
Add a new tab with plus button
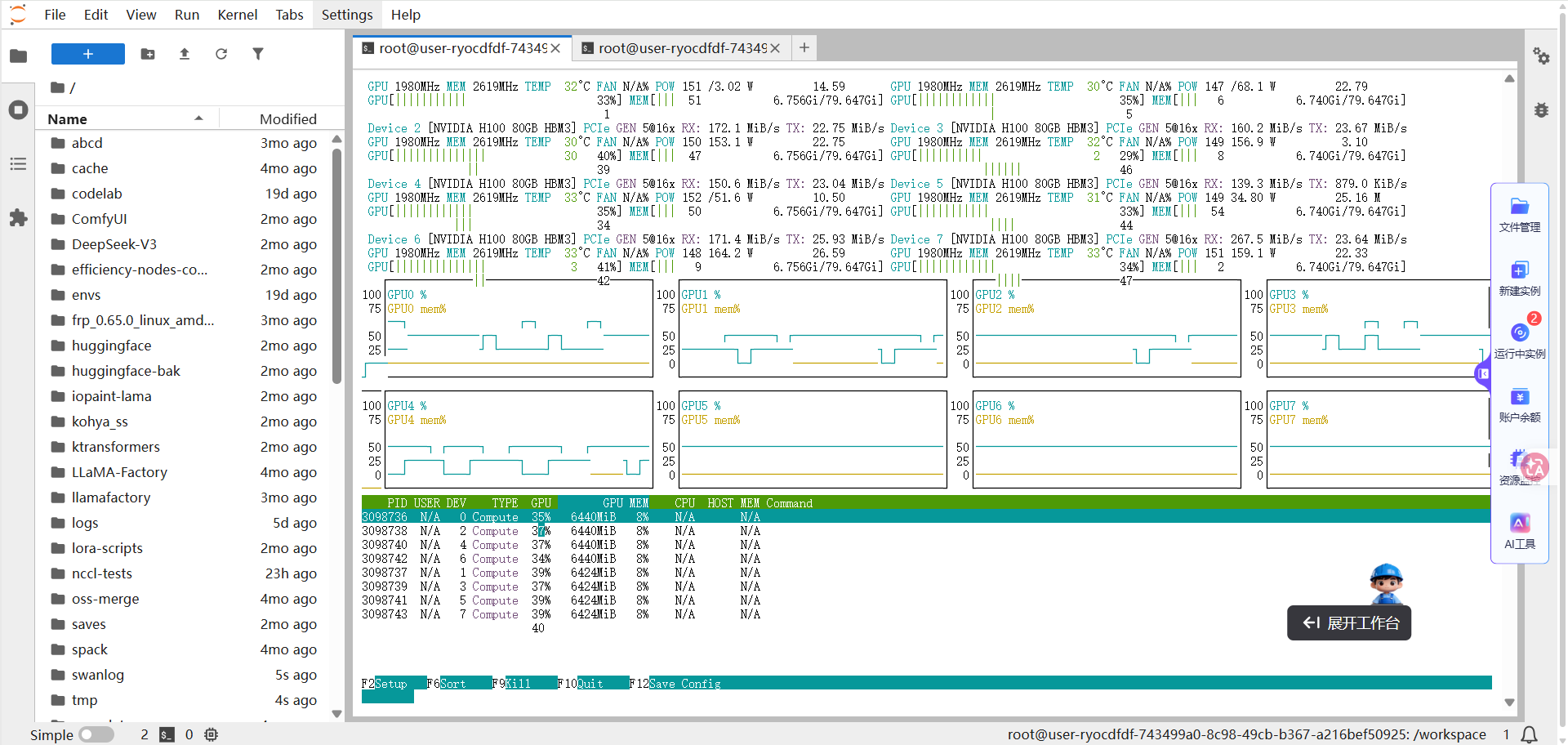pos(804,48)
